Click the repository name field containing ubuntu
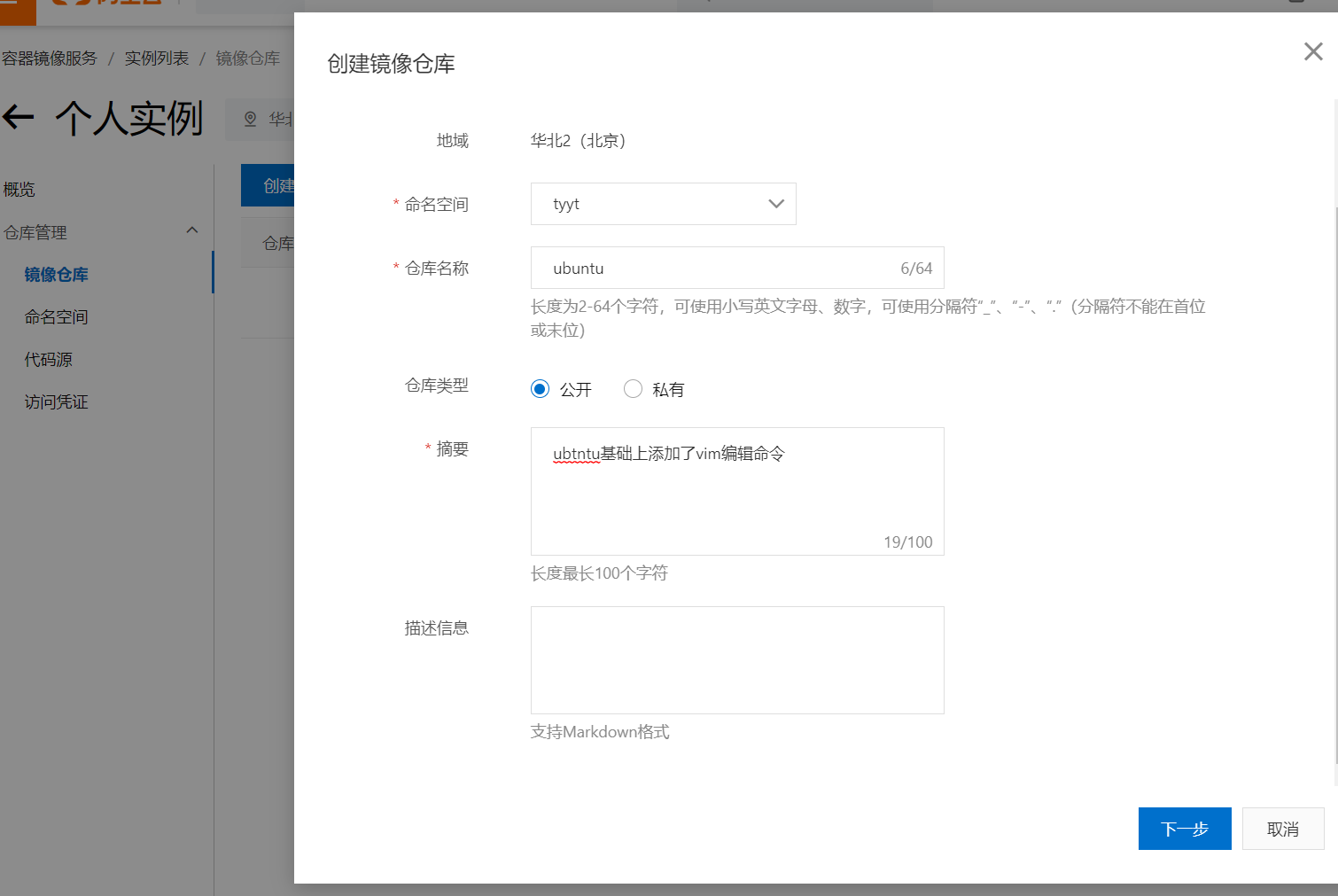1338x896 pixels. (737, 268)
